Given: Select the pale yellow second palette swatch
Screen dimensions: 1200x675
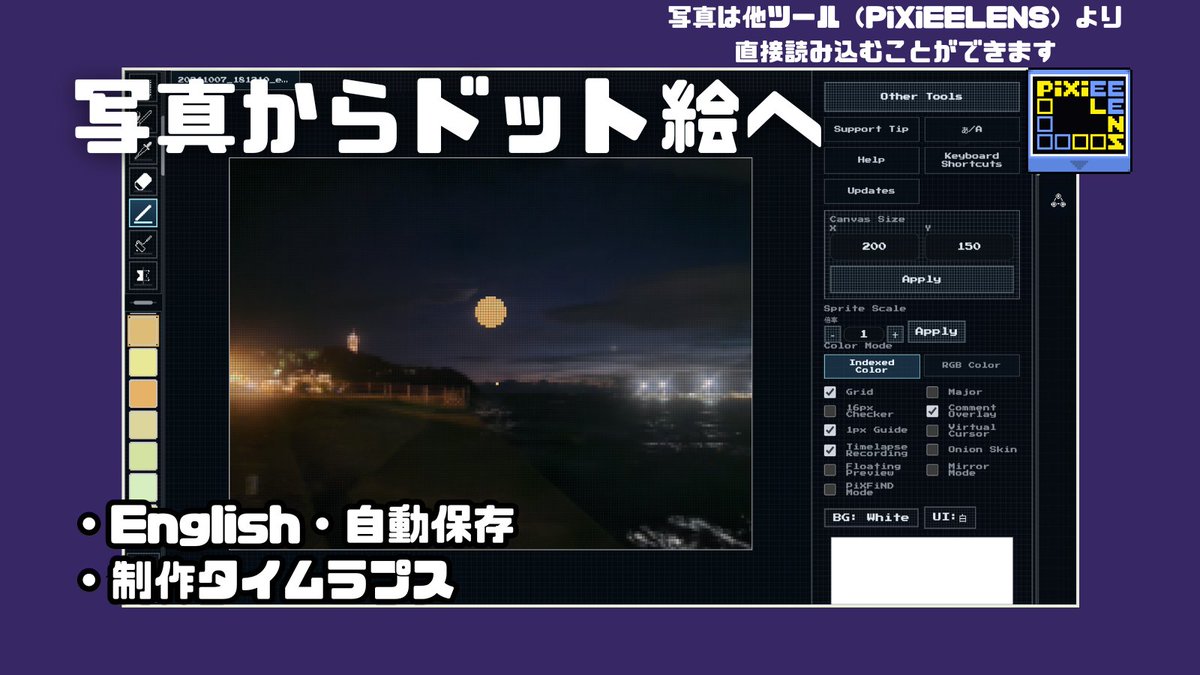Looking at the screenshot, I should 144,362.
